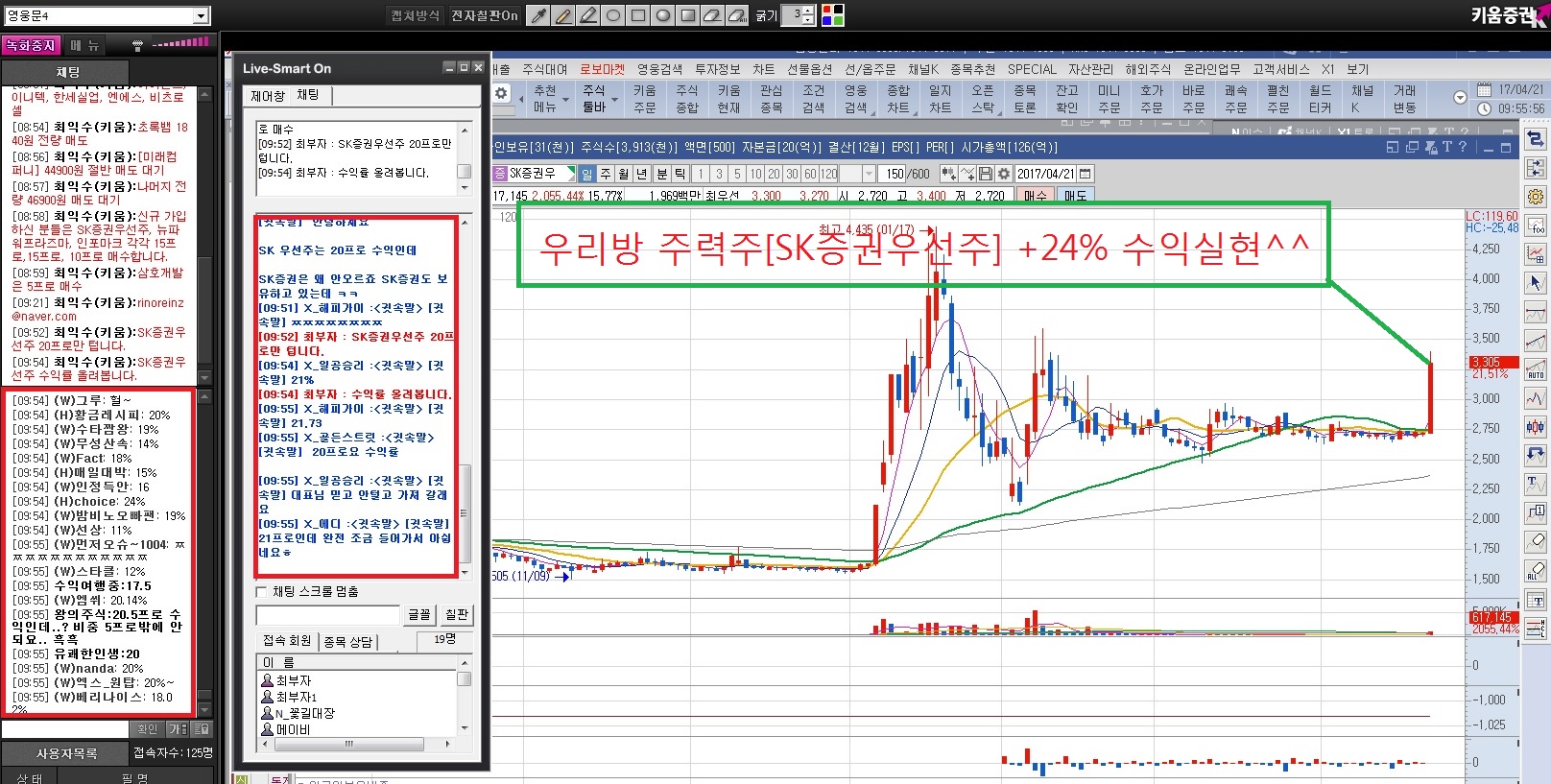The image size is (1551, 784).
Task: Click the pin icon in left chat header
Action: (137, 45)
